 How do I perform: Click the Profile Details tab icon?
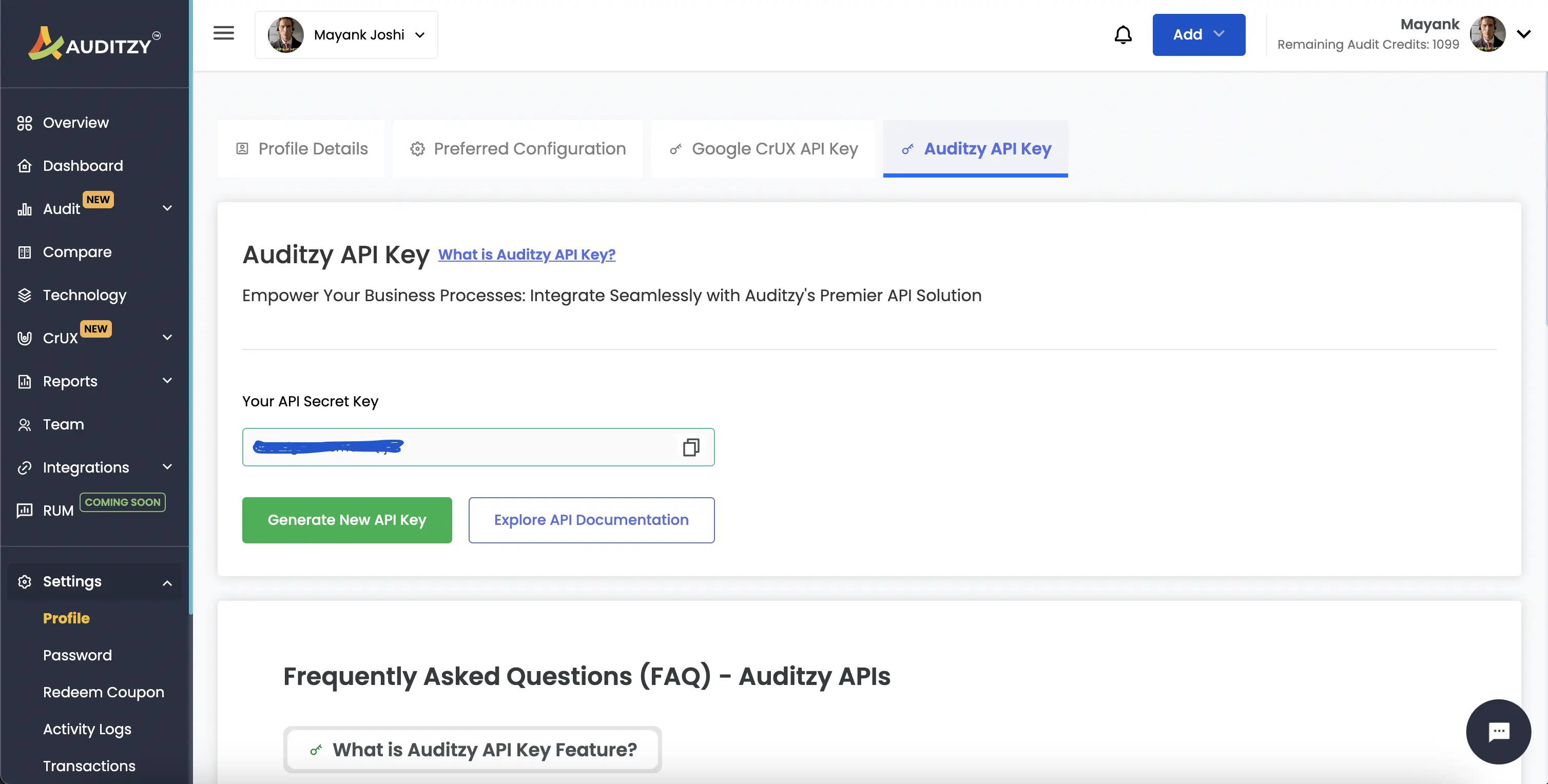point(242,148)
